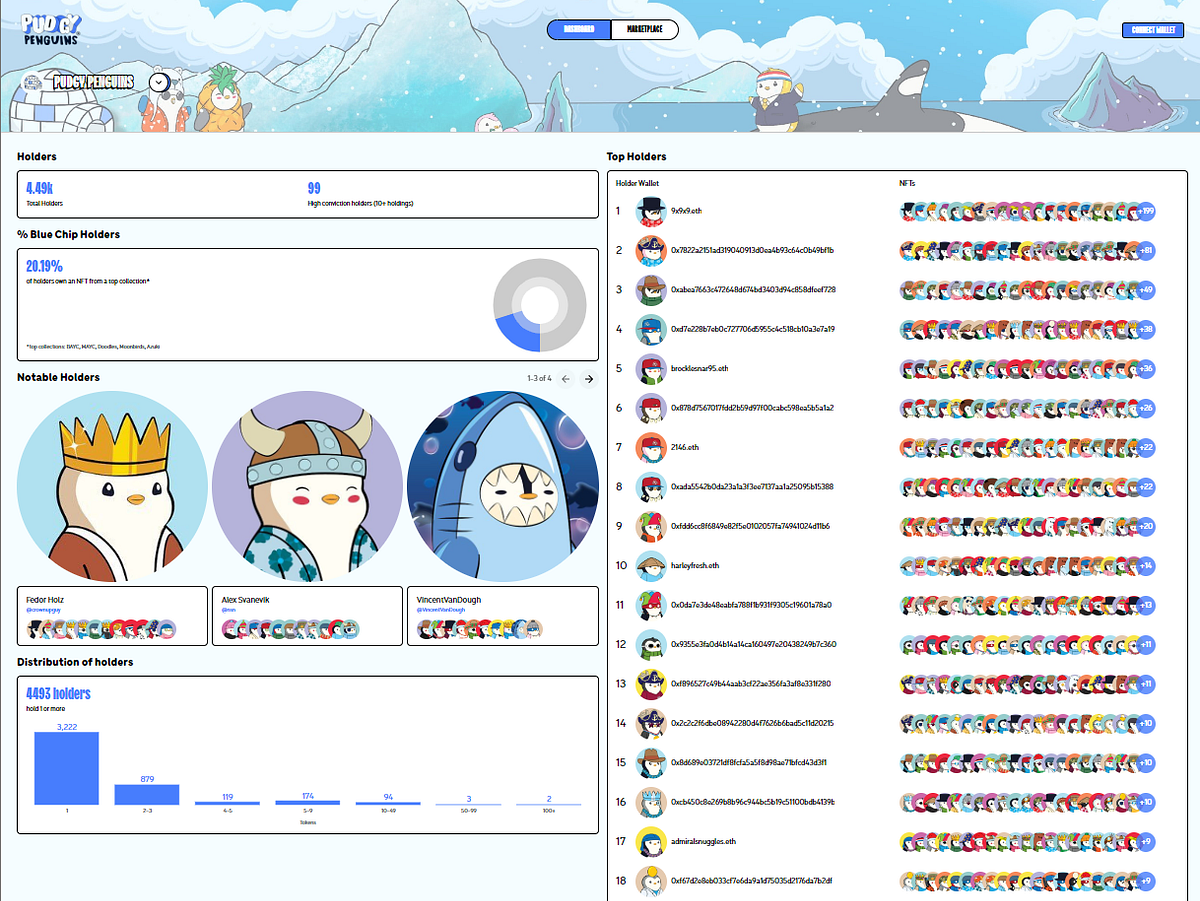Click avatar for wallet 0x0da7e3de48
Screen dimensions: 1200x901
click(651, 605)
